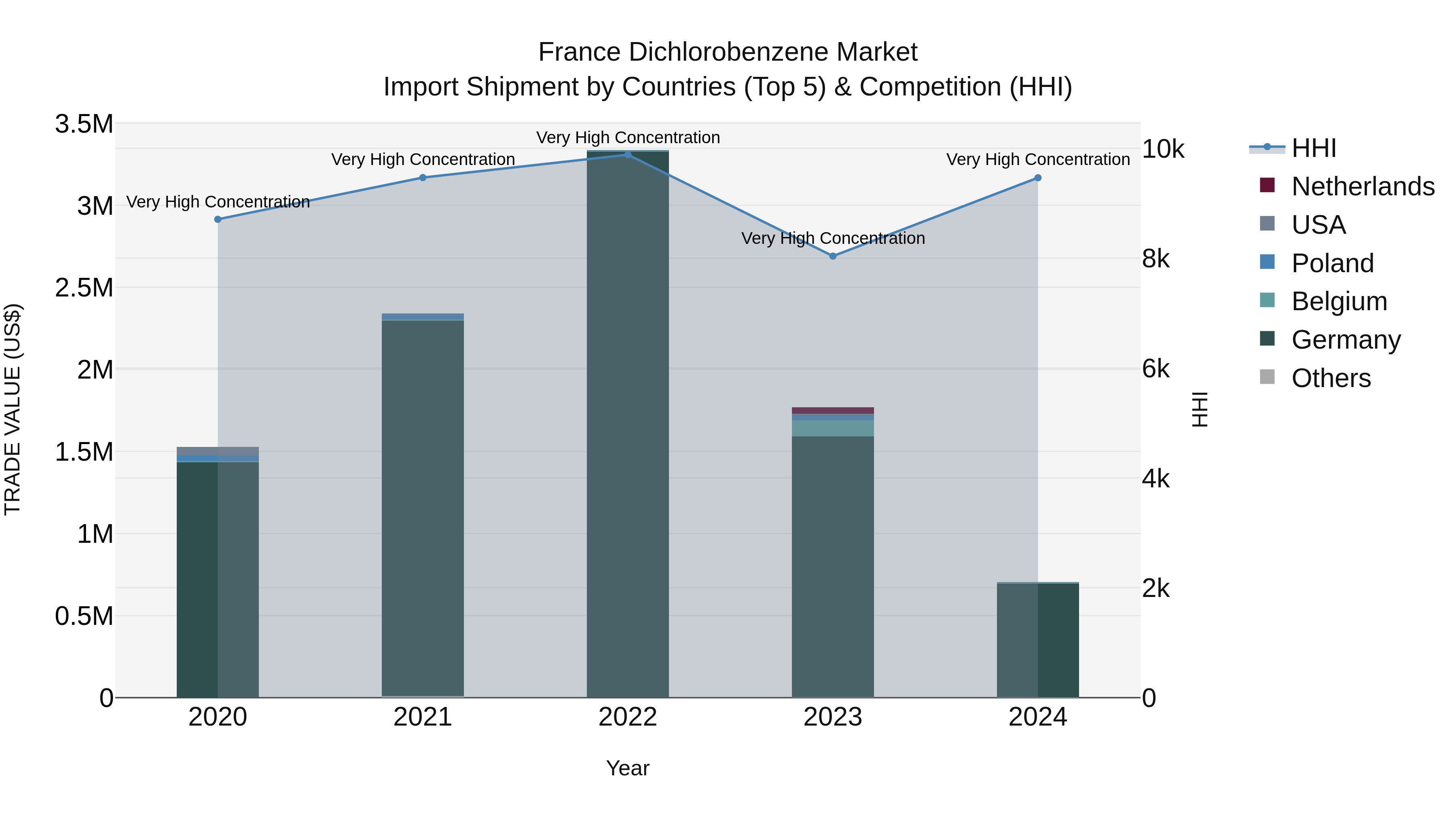Click the 2024 Germany bar
The width and height of the screenshot is (1456, 819).
click(1038, 640)
